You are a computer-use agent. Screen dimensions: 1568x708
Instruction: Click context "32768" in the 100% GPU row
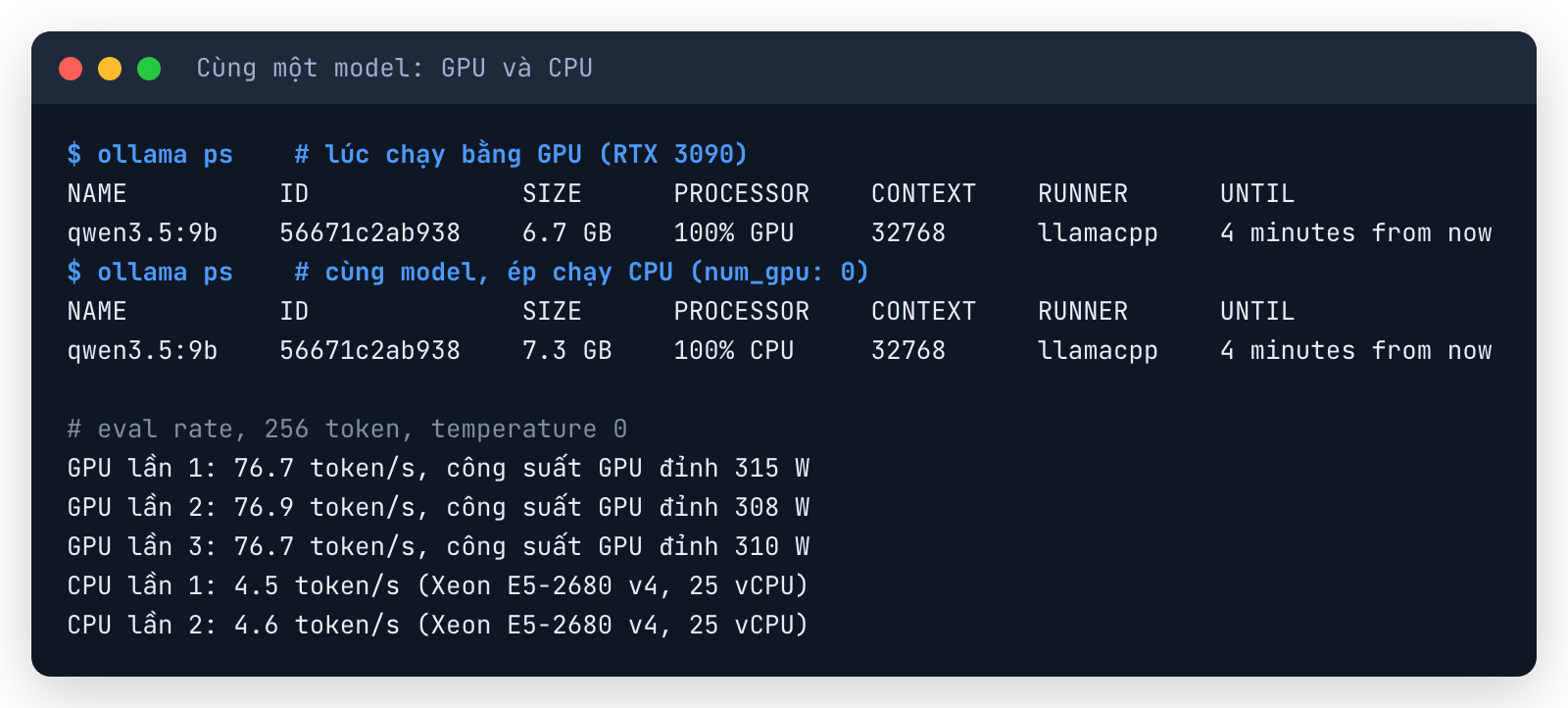[908, 232]
